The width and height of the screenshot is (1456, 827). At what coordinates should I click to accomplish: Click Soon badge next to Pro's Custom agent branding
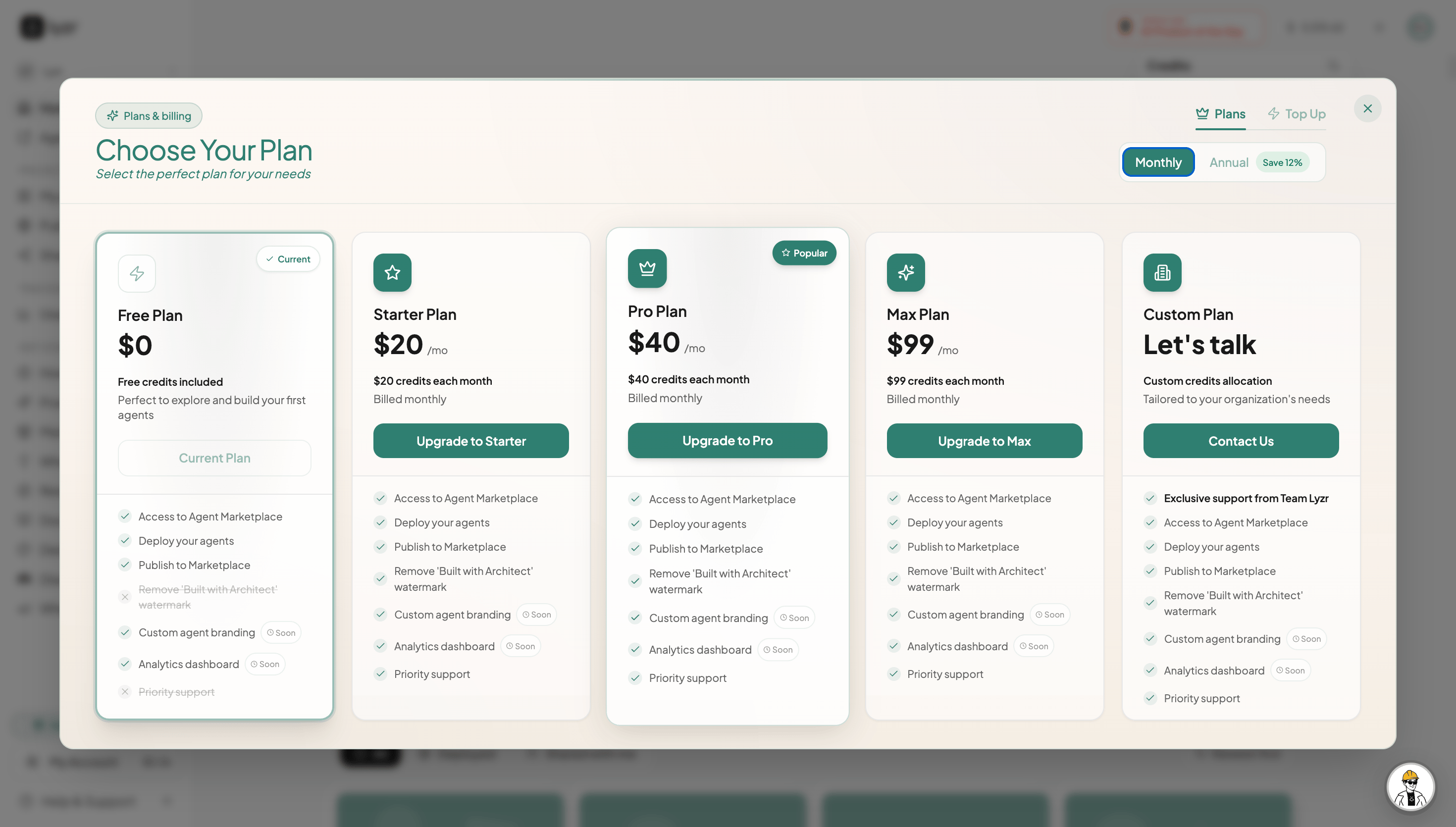click(794, 618)
